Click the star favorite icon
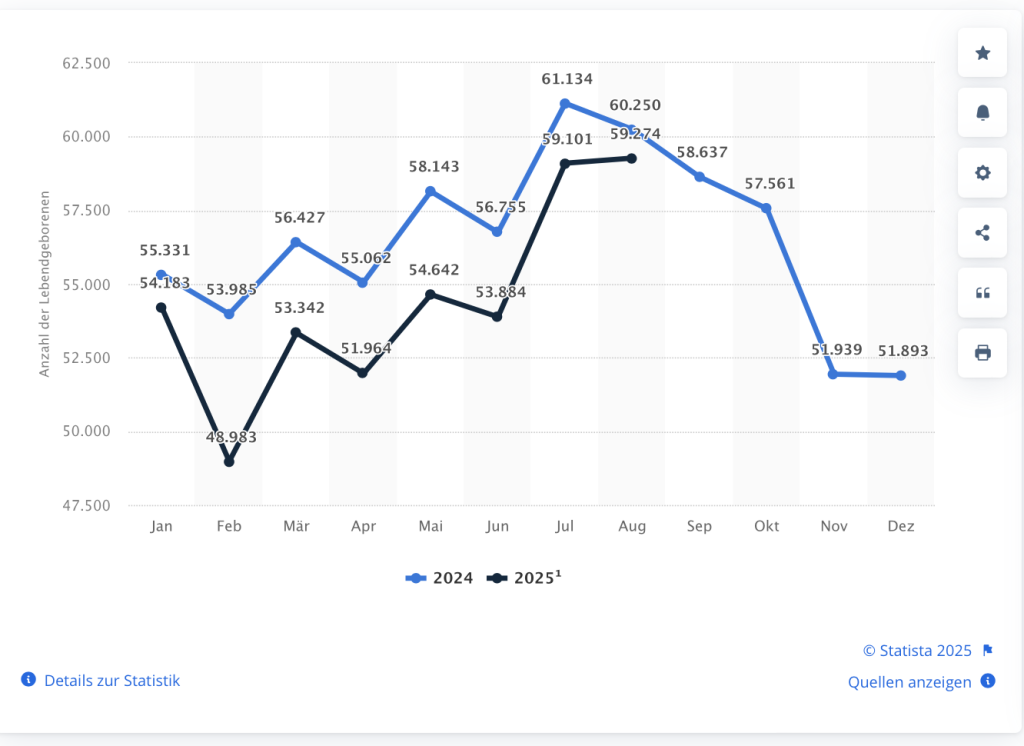This screenshot has height=746, width=1024. coord(982,53)
